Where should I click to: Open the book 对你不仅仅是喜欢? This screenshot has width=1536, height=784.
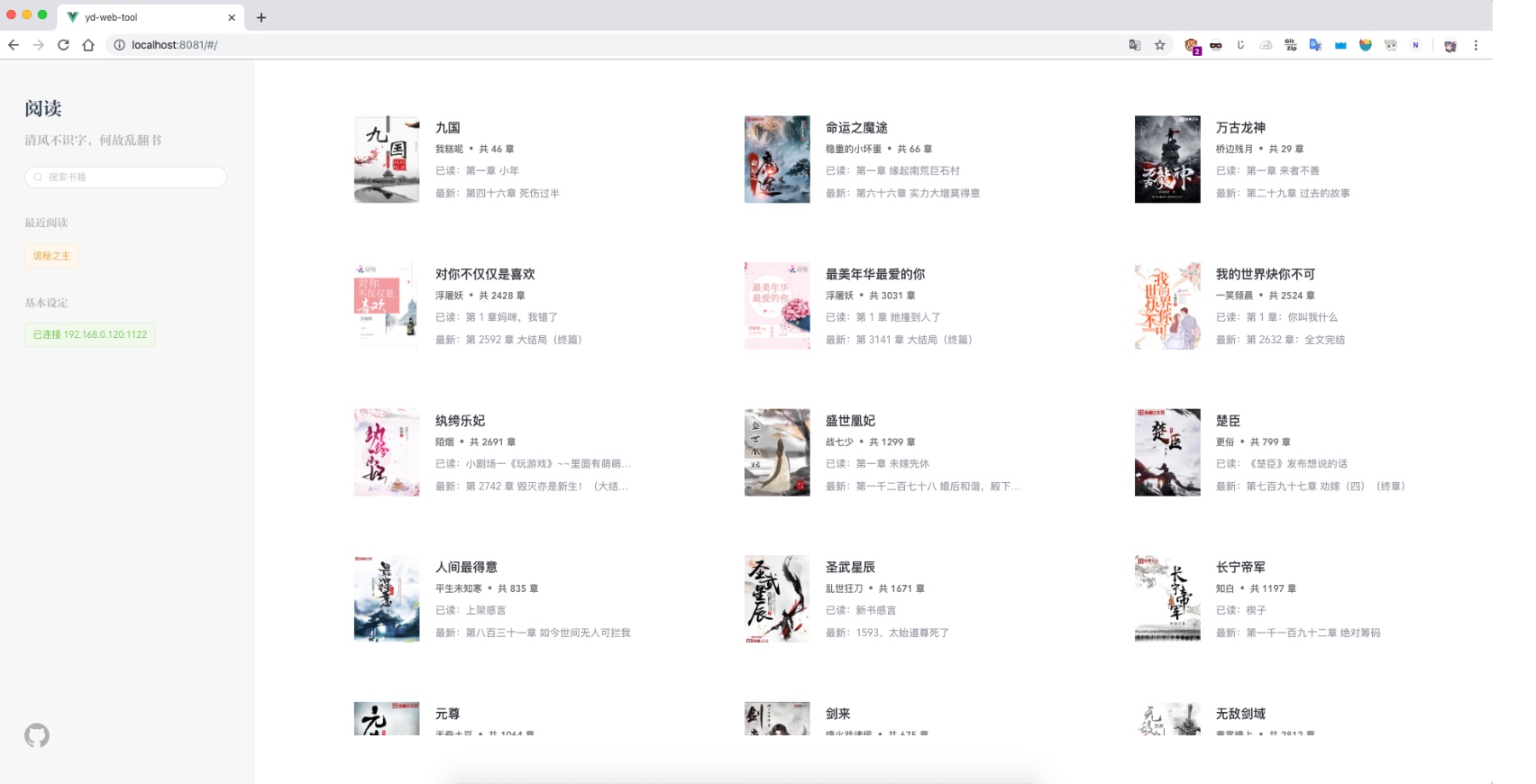[x=485, y=274]
